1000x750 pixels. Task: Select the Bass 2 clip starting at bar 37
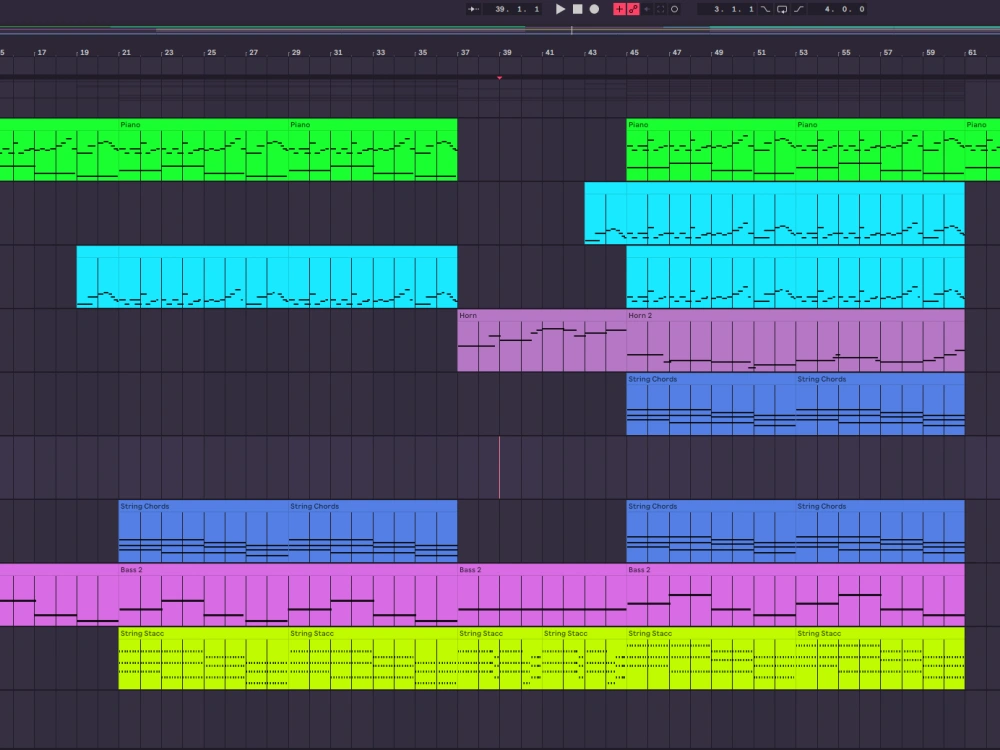point(541,595)
